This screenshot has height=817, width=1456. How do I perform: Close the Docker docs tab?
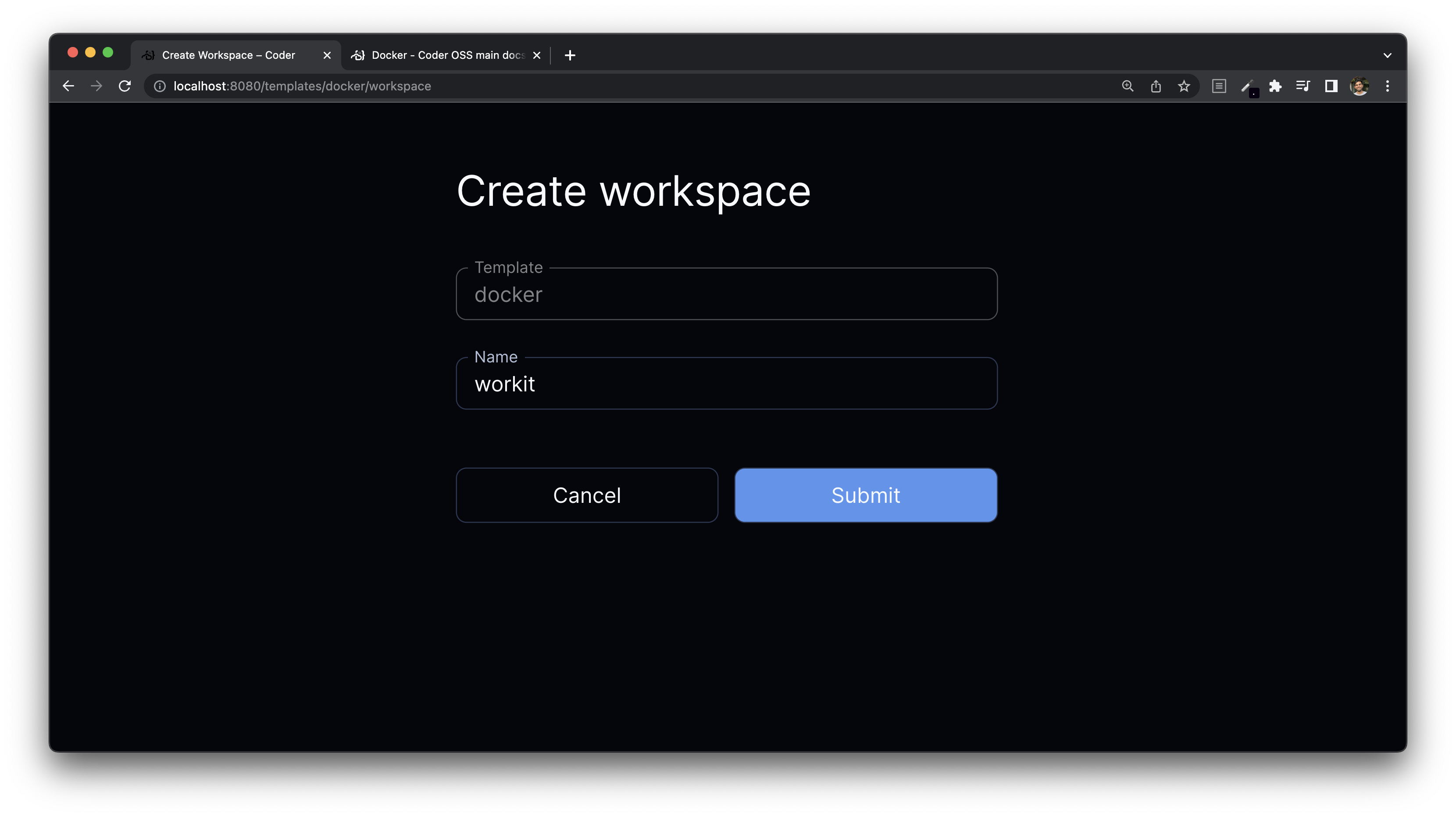(x=537, y=55)
